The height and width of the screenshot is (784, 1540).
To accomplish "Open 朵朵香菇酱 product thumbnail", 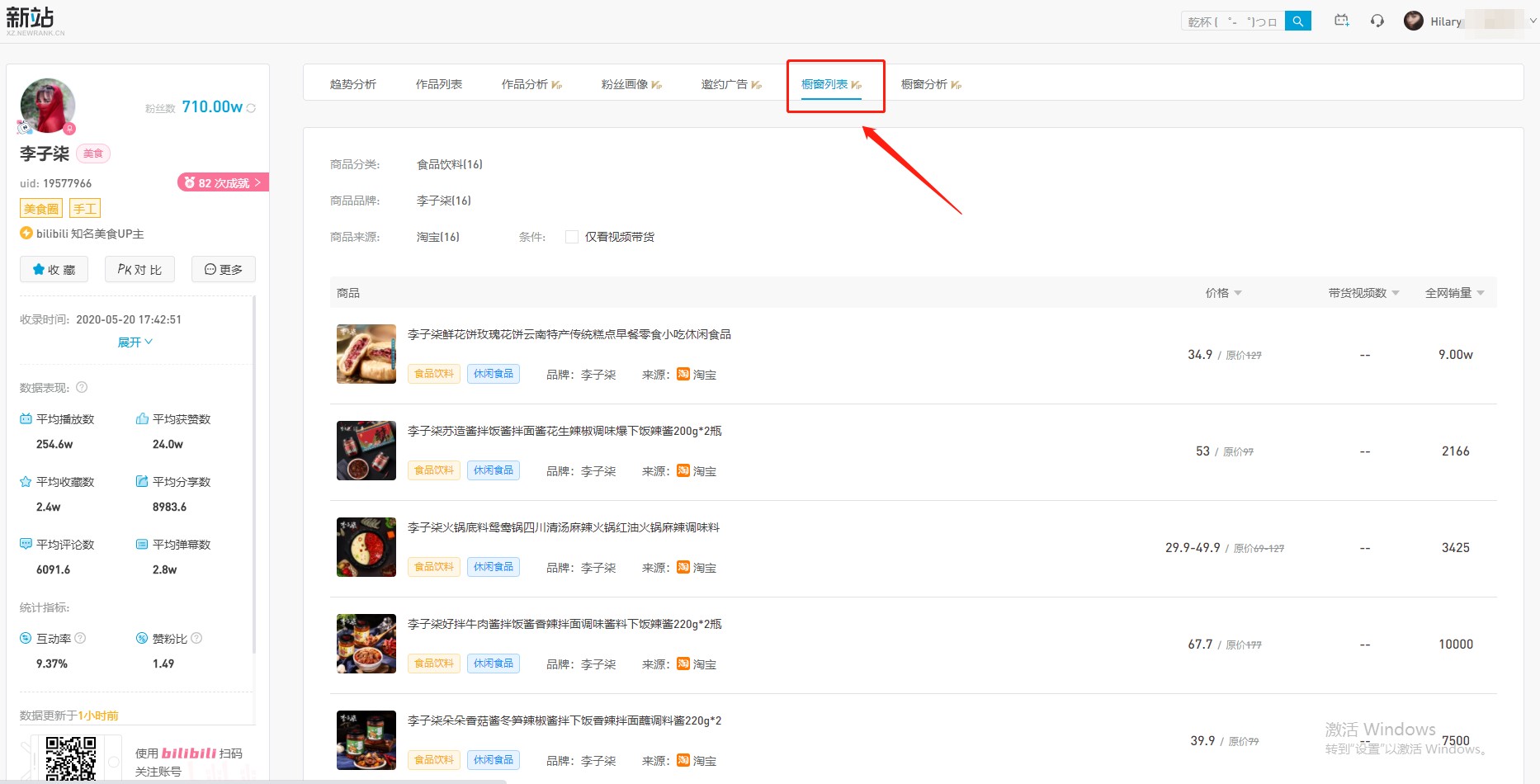I will pyautogui.click(x=366, y=740).
